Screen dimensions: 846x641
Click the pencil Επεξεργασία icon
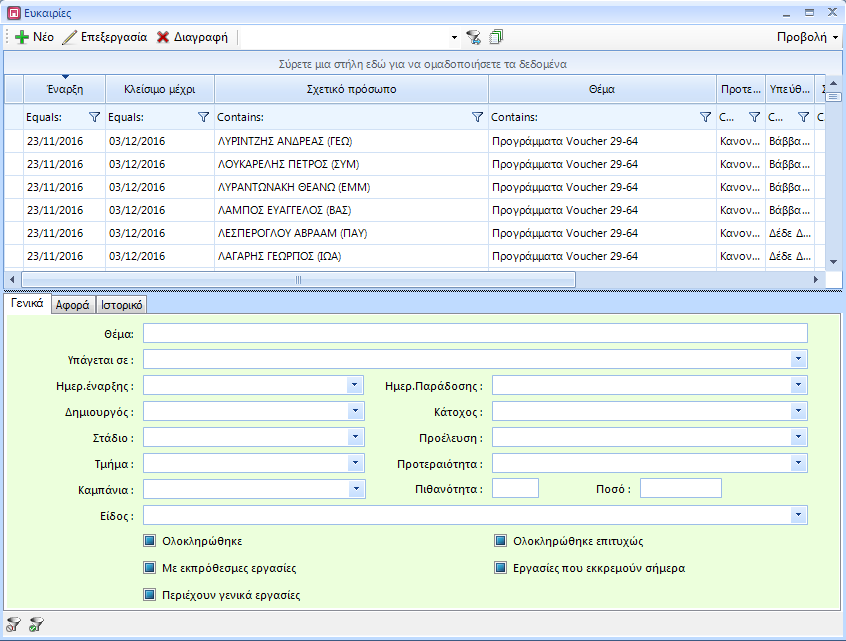click(70, 37)
